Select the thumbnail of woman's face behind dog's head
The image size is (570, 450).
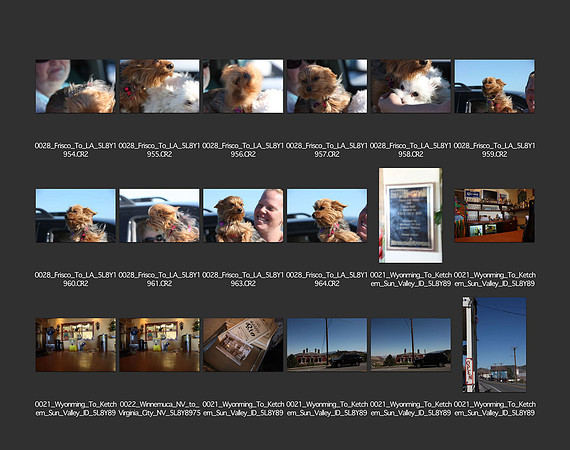point(76,86)
